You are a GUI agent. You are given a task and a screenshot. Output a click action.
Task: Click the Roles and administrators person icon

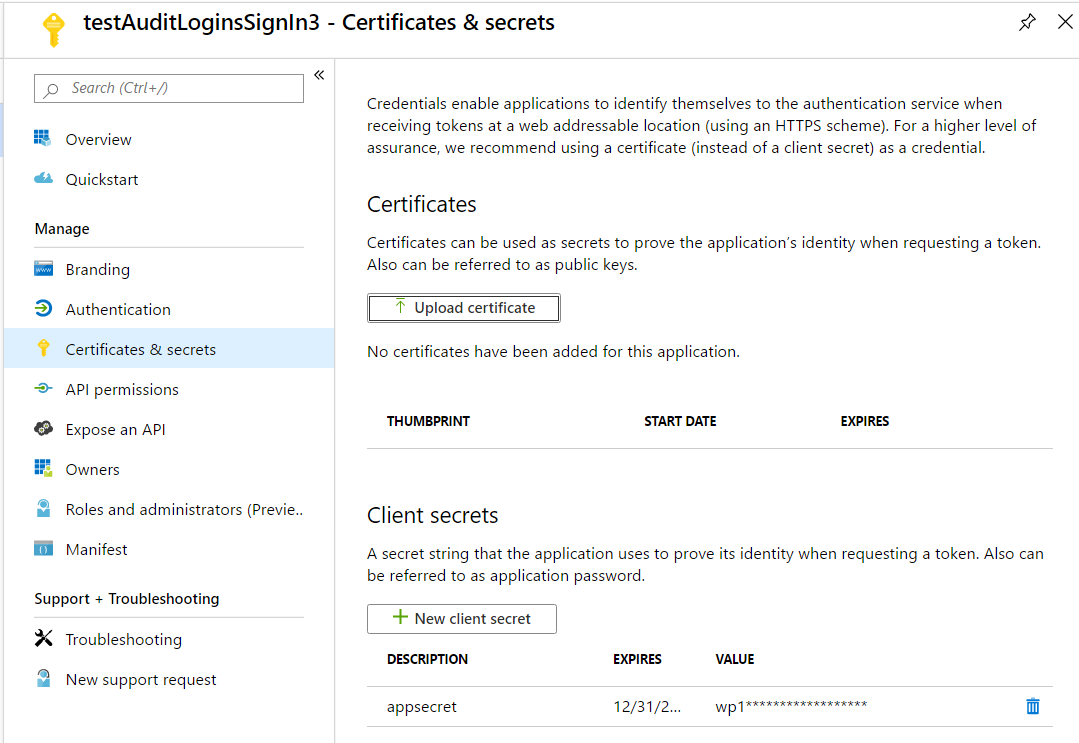pos(43,508)
